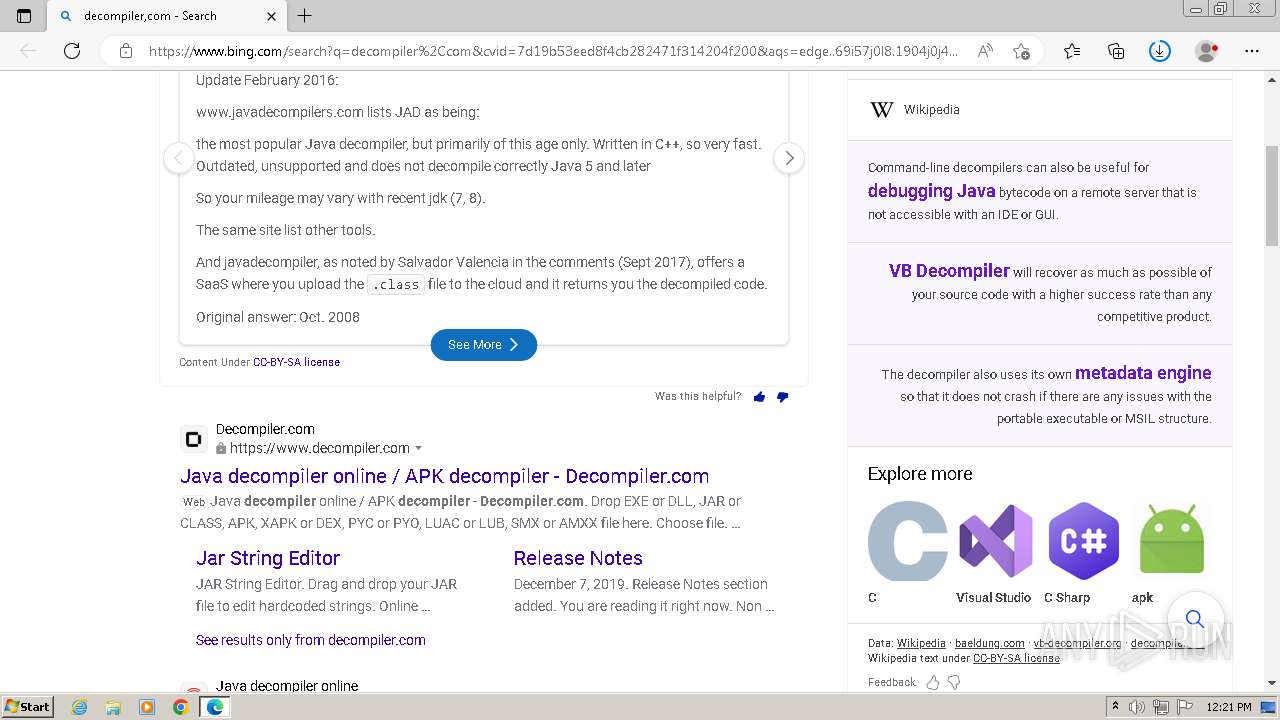1280x720 pixels.
Task: Close the decompiler.com Search tab
Action: tap(272, 16)
